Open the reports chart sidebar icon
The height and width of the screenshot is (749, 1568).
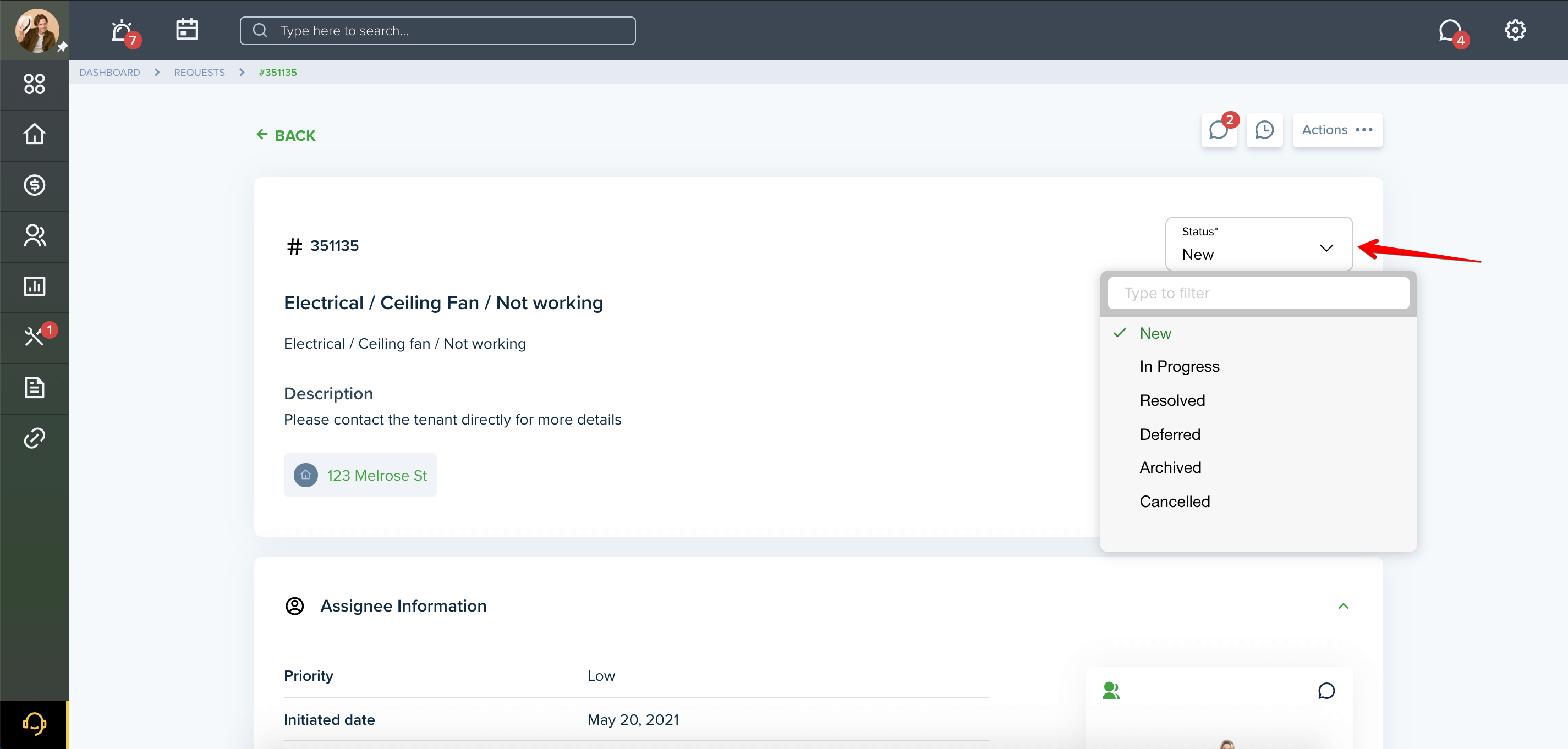click(x=34, y=287)
